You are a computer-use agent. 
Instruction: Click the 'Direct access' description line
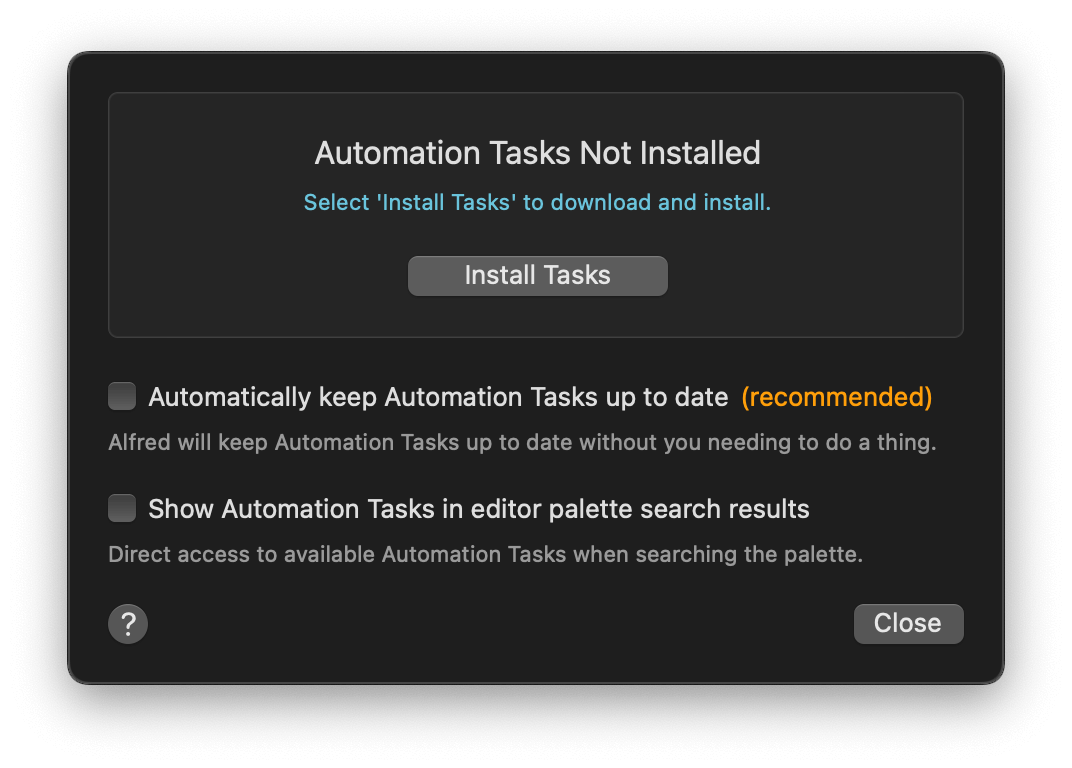[x=485, y=554]
